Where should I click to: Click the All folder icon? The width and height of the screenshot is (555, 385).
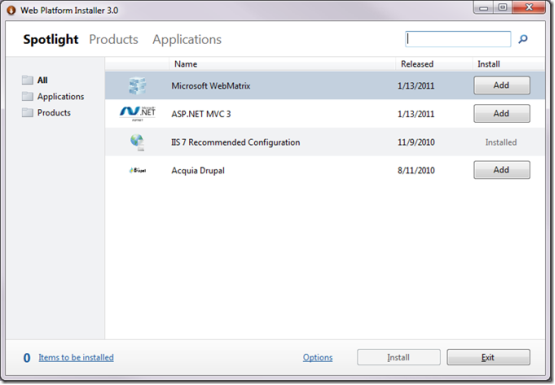pos(28,80)
